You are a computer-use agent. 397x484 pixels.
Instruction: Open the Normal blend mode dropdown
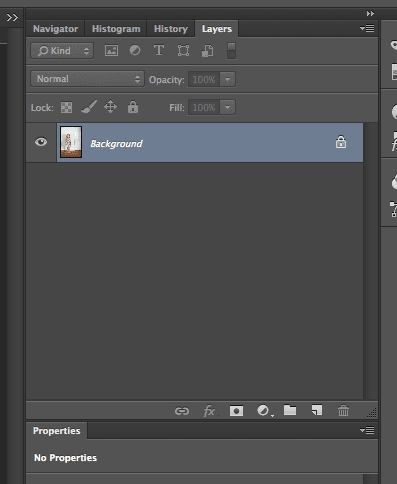(x=87, y=79)
